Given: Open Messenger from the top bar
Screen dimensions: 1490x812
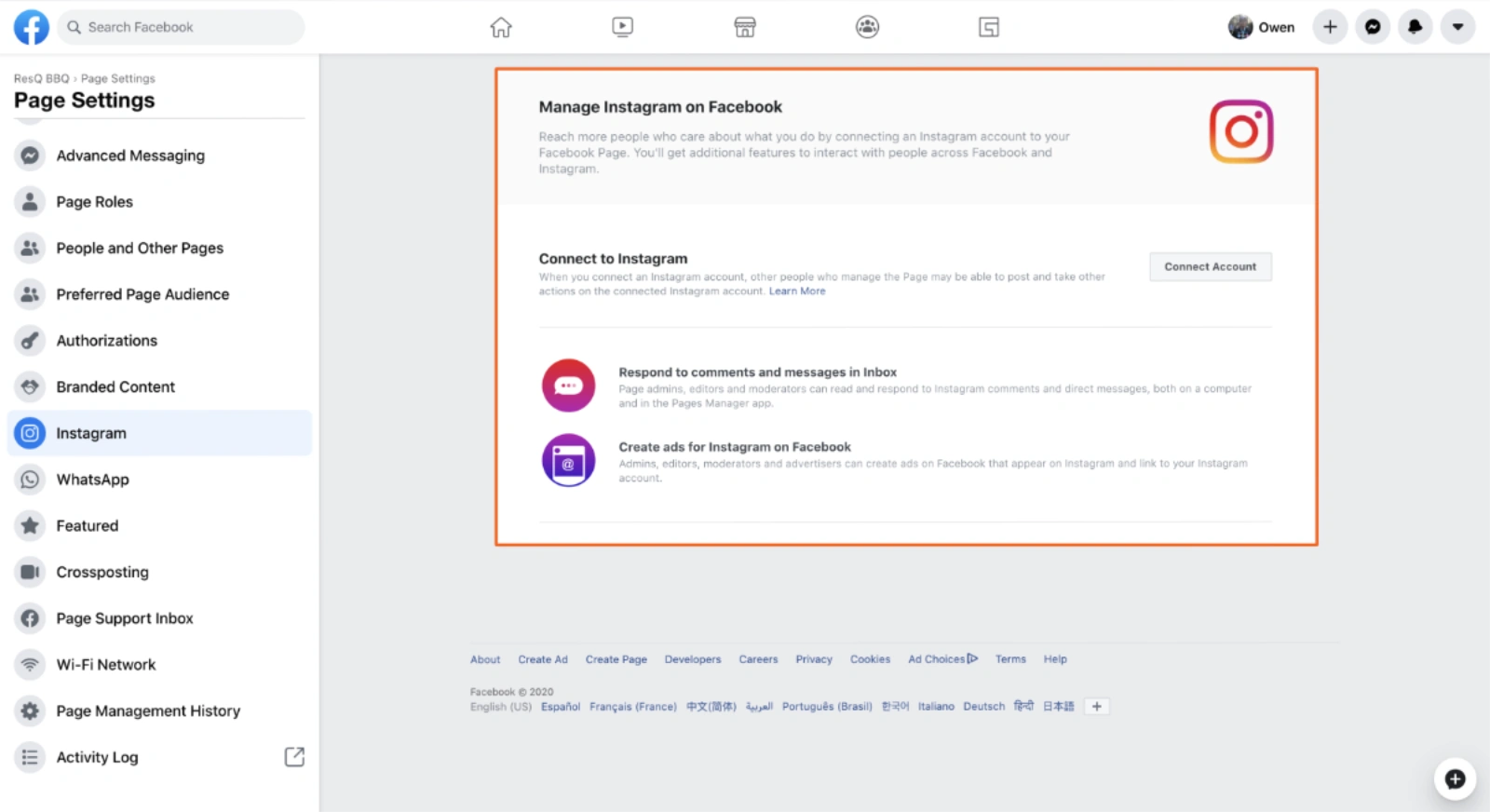Looking at the screenshot, I should (x=1373, y=27).
